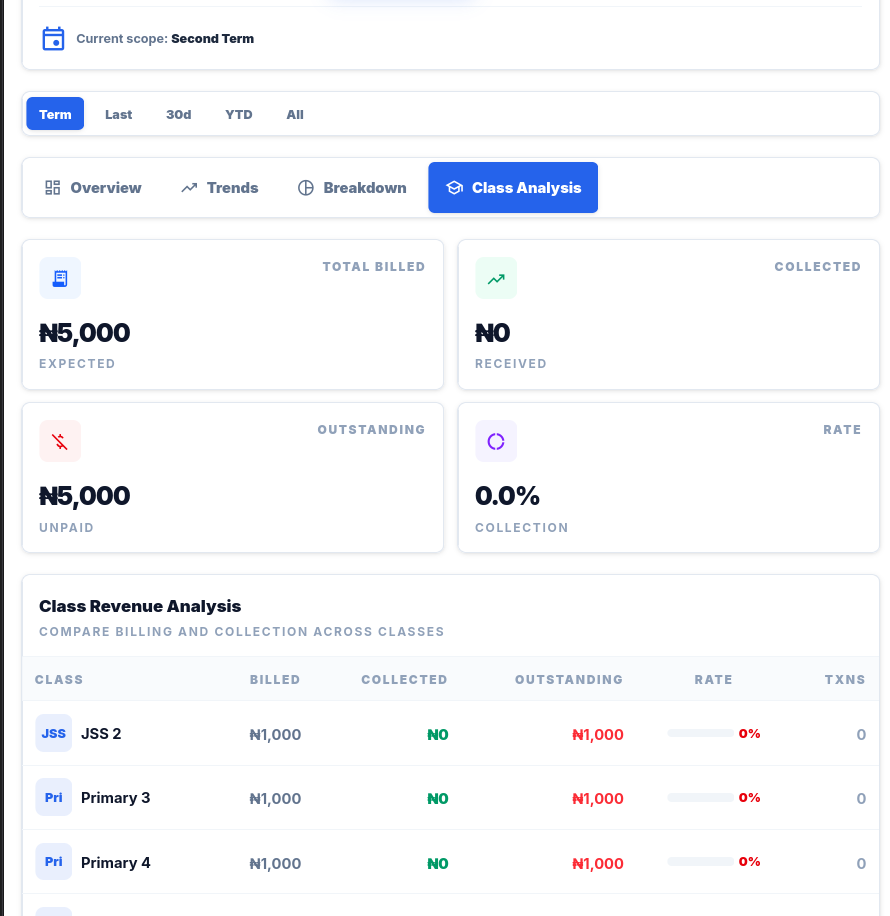Click the JSS 2 outstanding amount ₦1,000
The height and width of the screenshot is (916, 890).
598,734
